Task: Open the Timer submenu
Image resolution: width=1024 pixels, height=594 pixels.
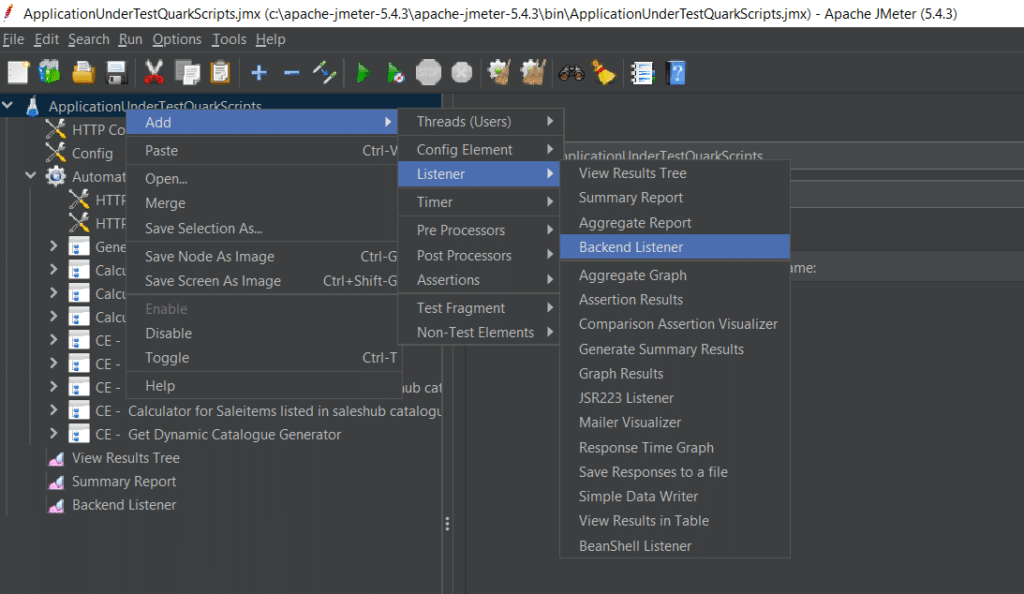Action: [479, 202]
